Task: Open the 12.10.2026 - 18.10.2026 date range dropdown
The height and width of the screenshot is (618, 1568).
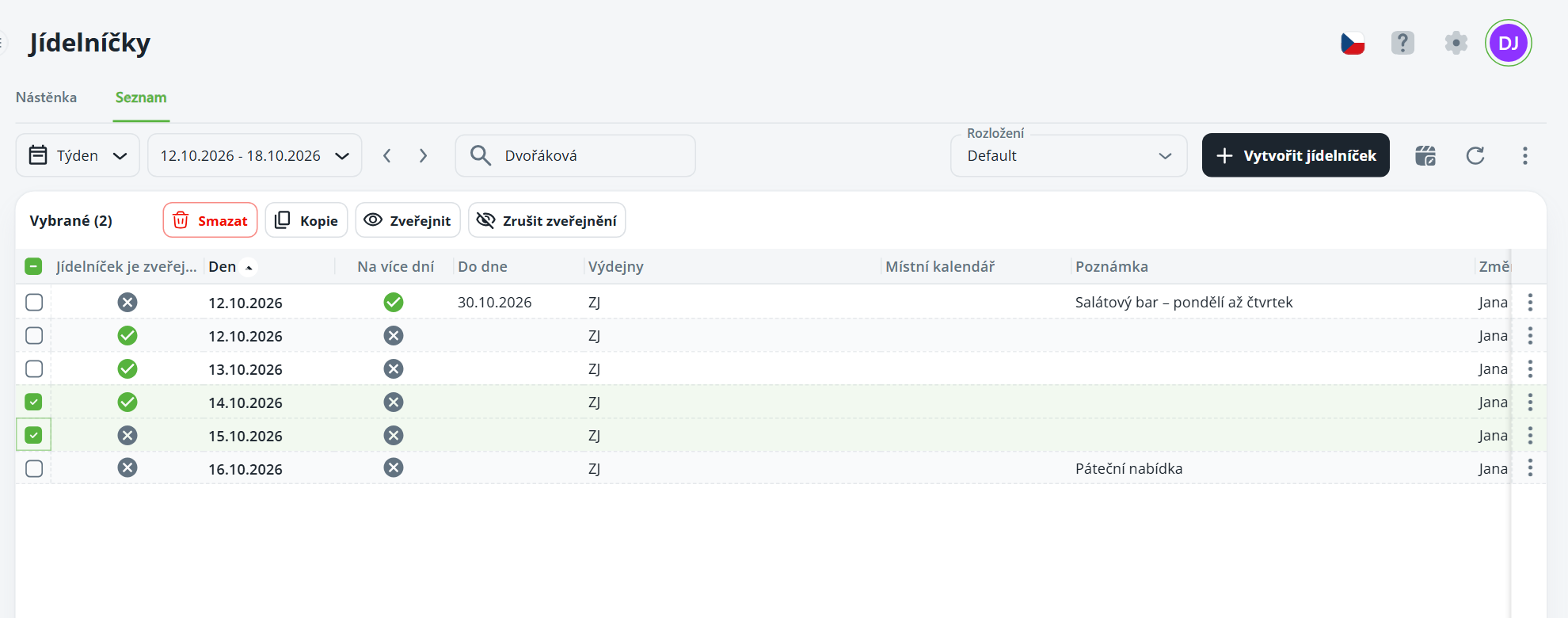Action: 255,155
